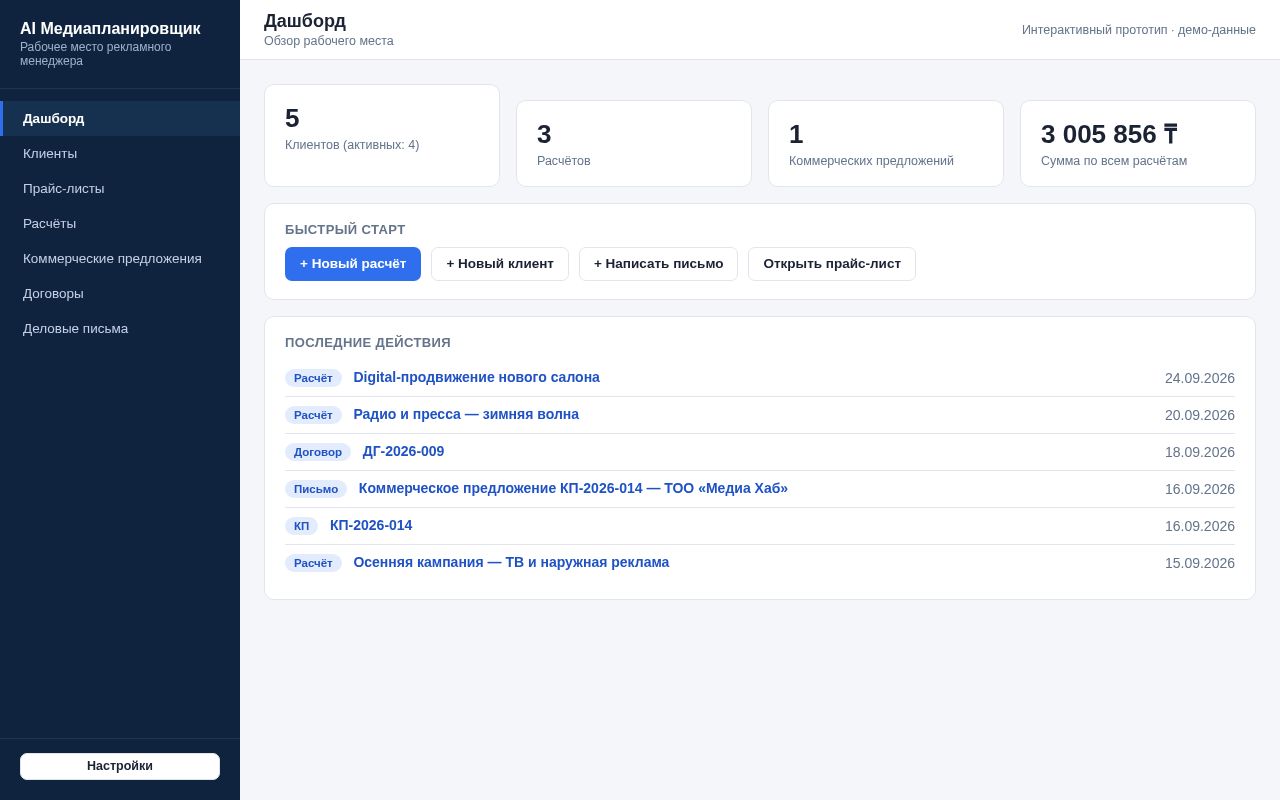1280x800 pixels.
Task: Click the date 24.09.2026
Action: click(1200, 378)
